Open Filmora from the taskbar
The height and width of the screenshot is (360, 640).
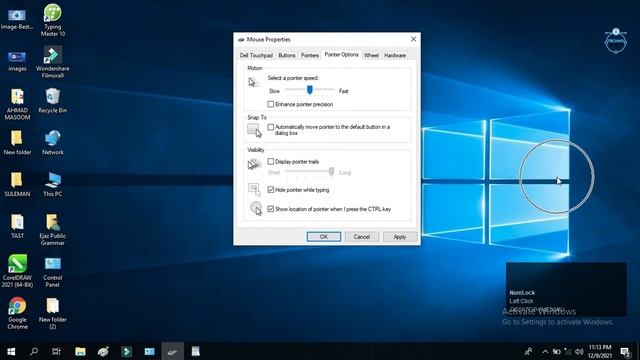(126, 351)
